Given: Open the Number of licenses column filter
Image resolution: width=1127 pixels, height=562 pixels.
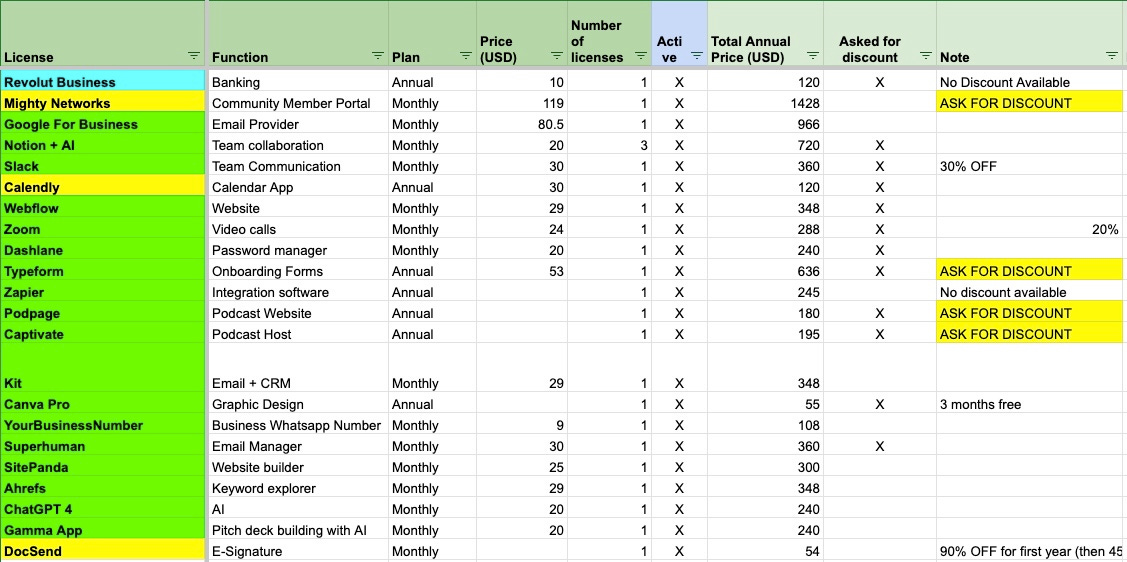Looking at the screenshot, I should pyautogui.click(x=641, y=56).
